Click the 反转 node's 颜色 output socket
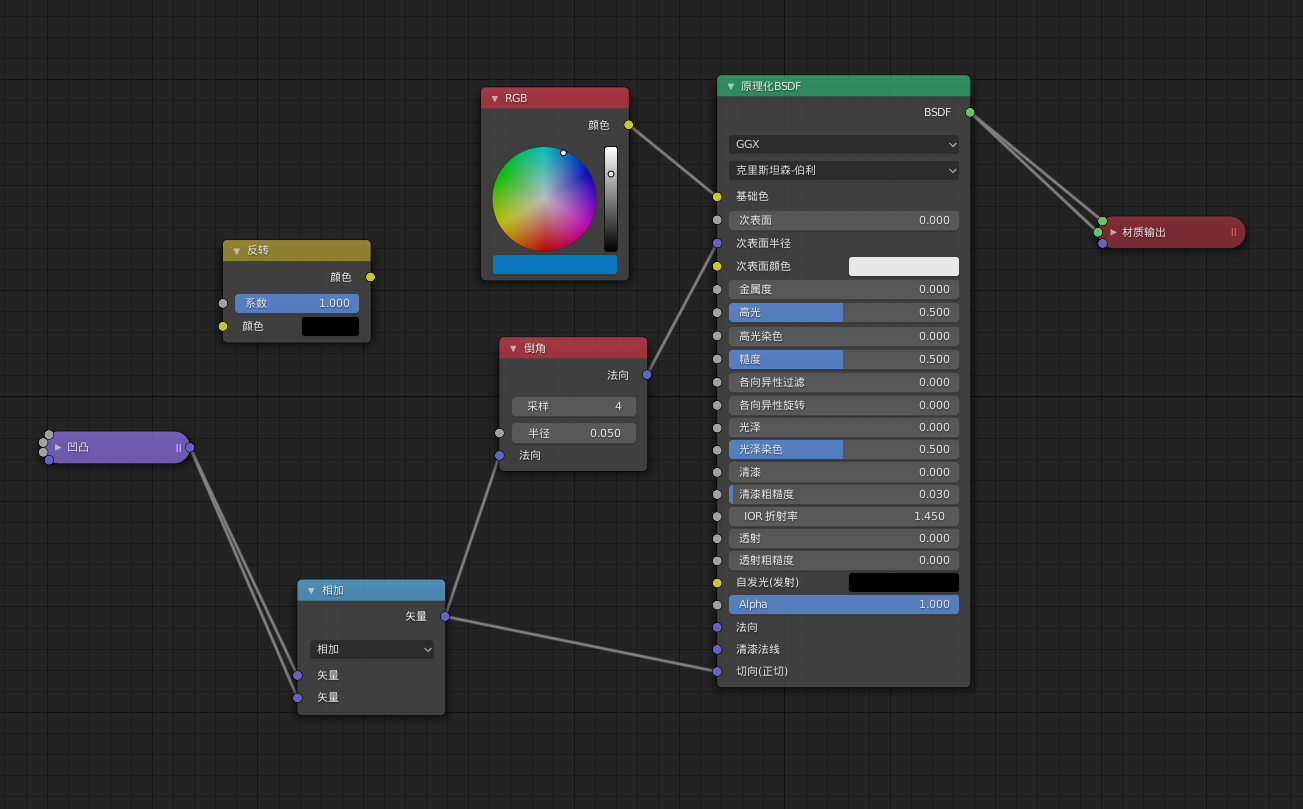The image size is (1303, 809). pyautogui.click(x=370, y=277)
